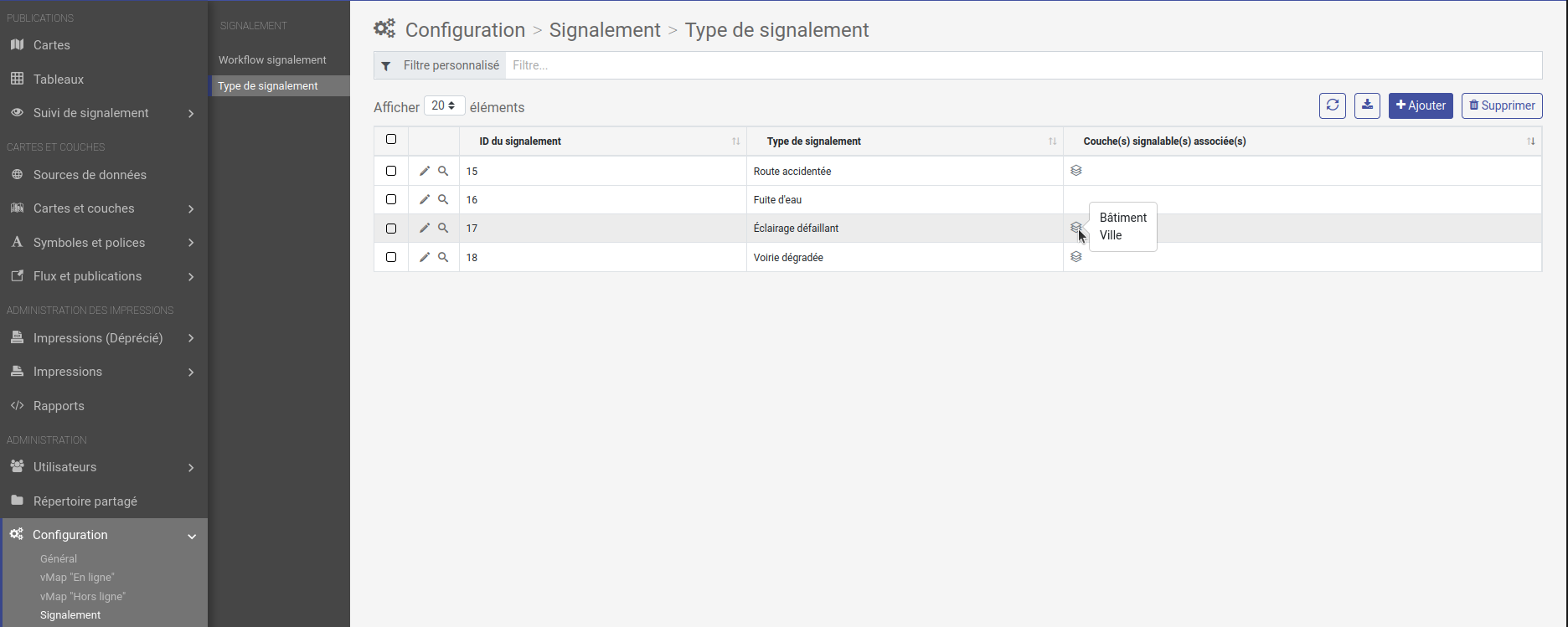Viewport: 1568px width, 627px height.
Task: Expand the Utilisateurs submenu
Action: pyautogui.click(x=191, y=467)
